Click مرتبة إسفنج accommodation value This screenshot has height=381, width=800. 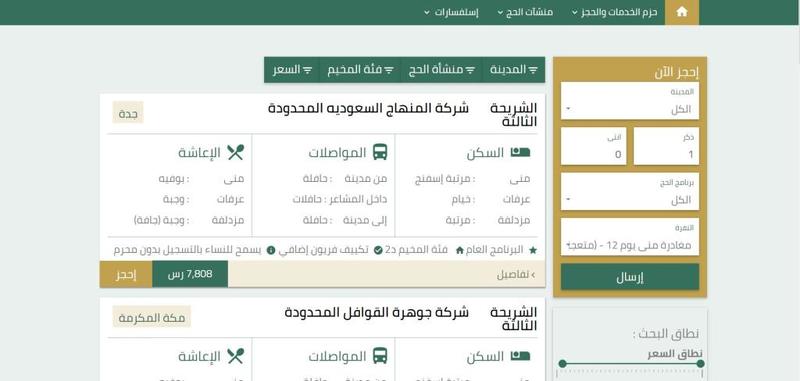[443, 179]
